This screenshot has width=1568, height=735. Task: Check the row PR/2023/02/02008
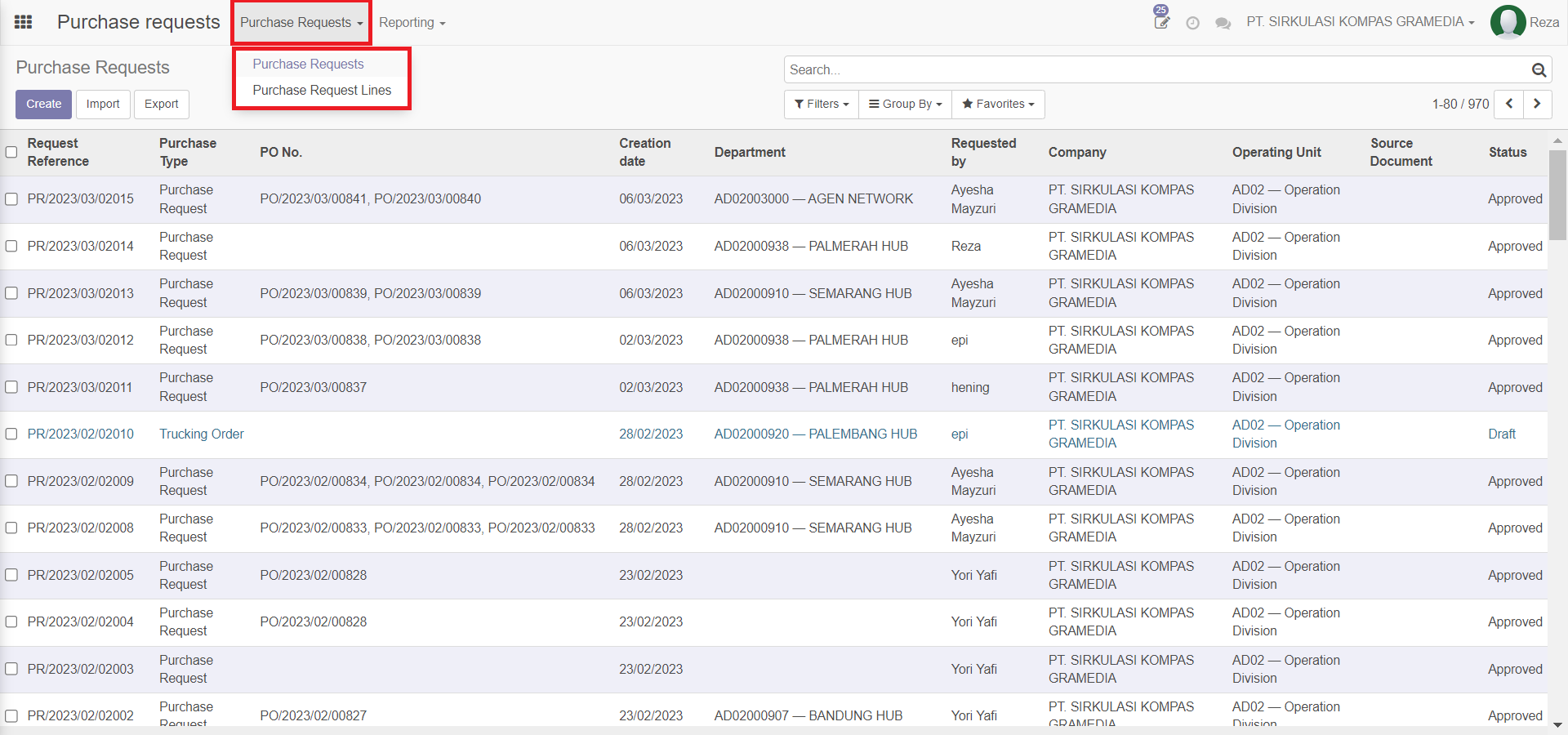[x=11, y=528]
